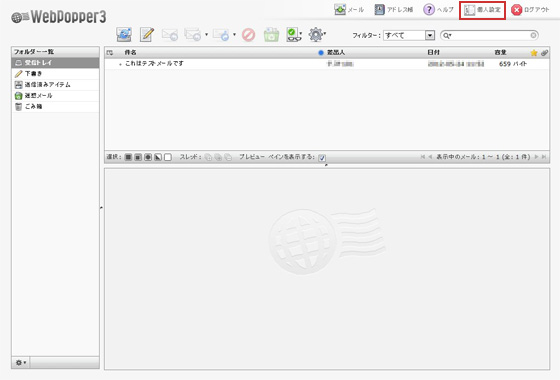Open reply all dropdown arrow
Image resolution: width=560 pixels, height=380 pixels.
click(206, 35)
